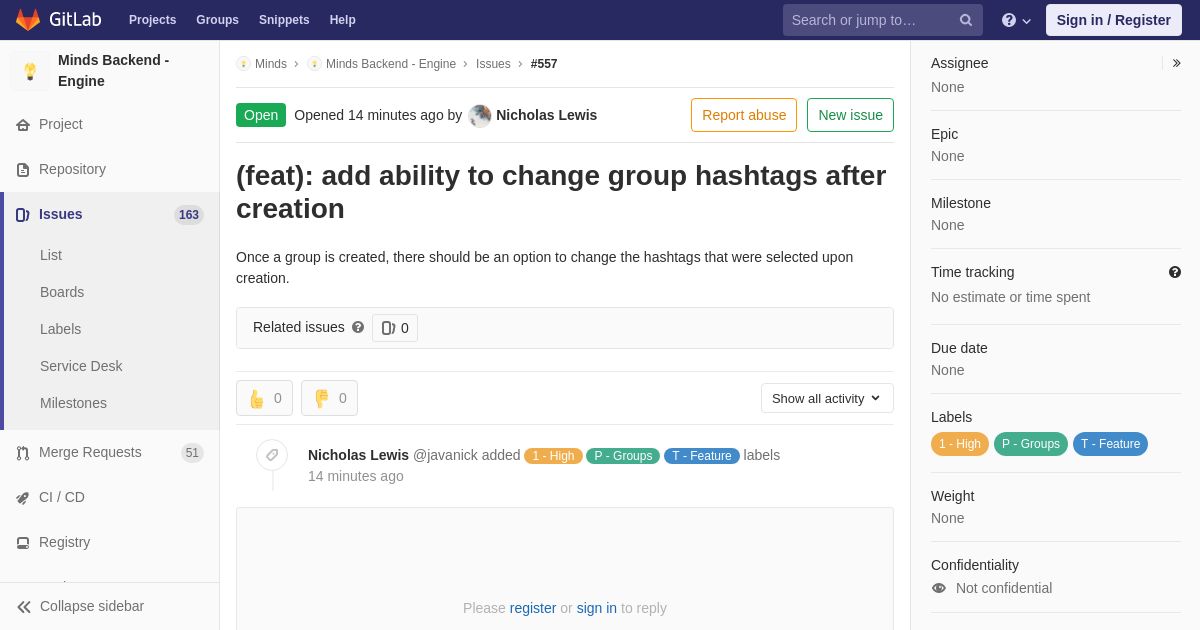The width and height of the screenshot is (1200, 630).
Task: Click the Time tracking help icon
Action: click(x=1175, y=272)
